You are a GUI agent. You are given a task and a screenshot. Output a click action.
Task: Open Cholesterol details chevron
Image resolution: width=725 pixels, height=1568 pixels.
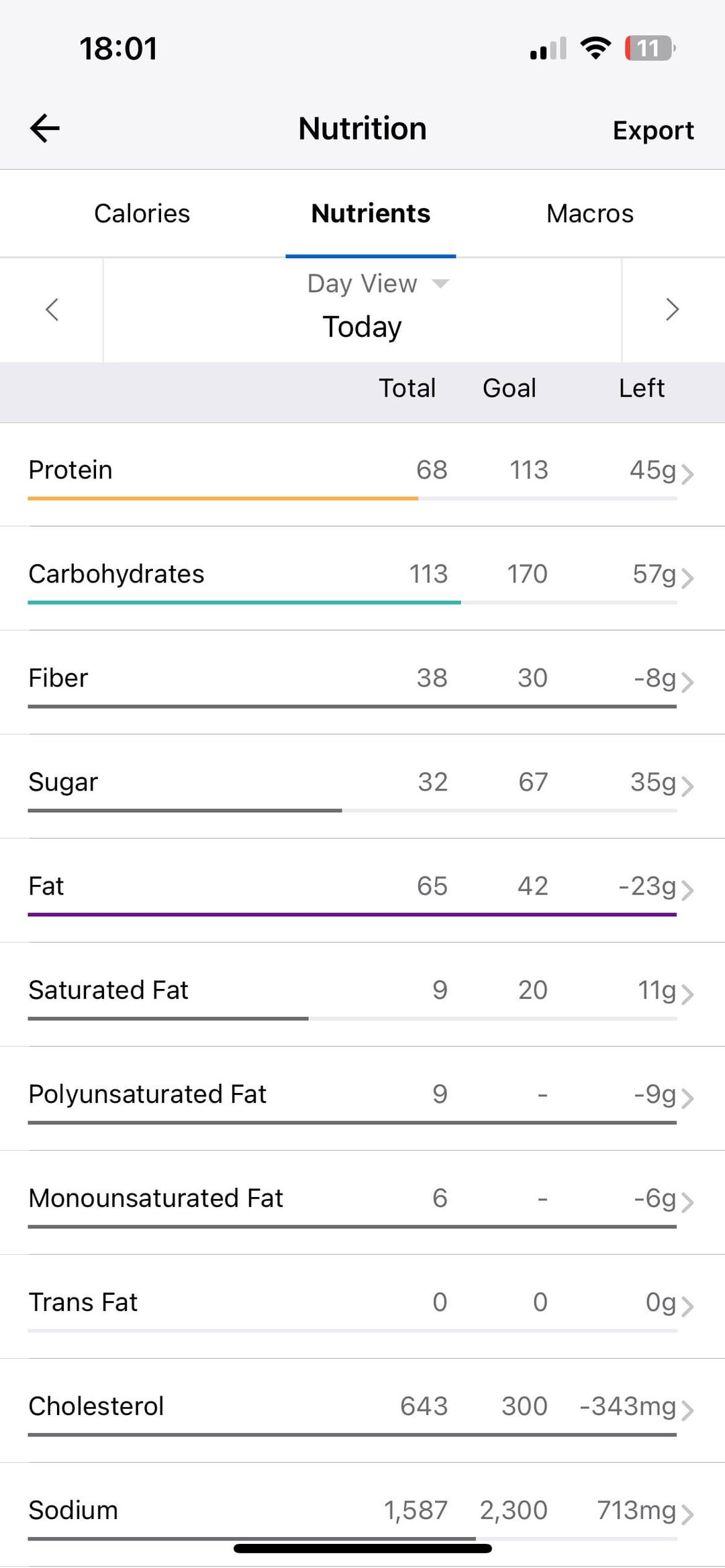click(x=687, y=1410)
